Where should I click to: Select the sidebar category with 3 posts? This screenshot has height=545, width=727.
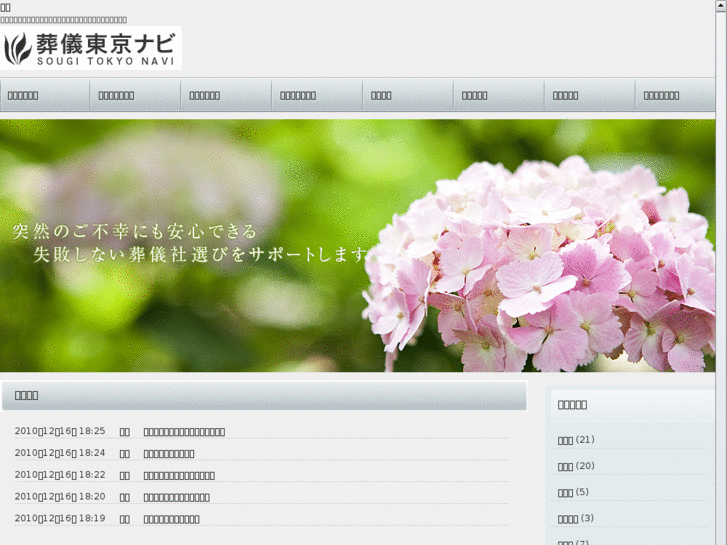[x=568, y=518]
